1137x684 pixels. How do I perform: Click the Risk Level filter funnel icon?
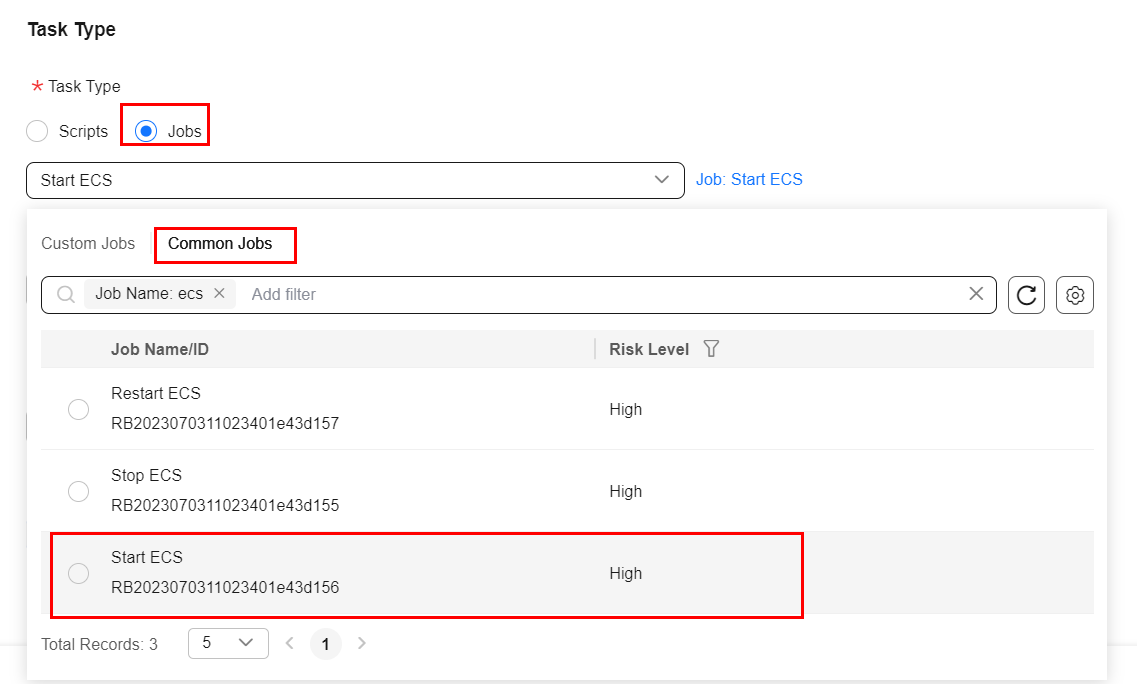pos(711,349)
